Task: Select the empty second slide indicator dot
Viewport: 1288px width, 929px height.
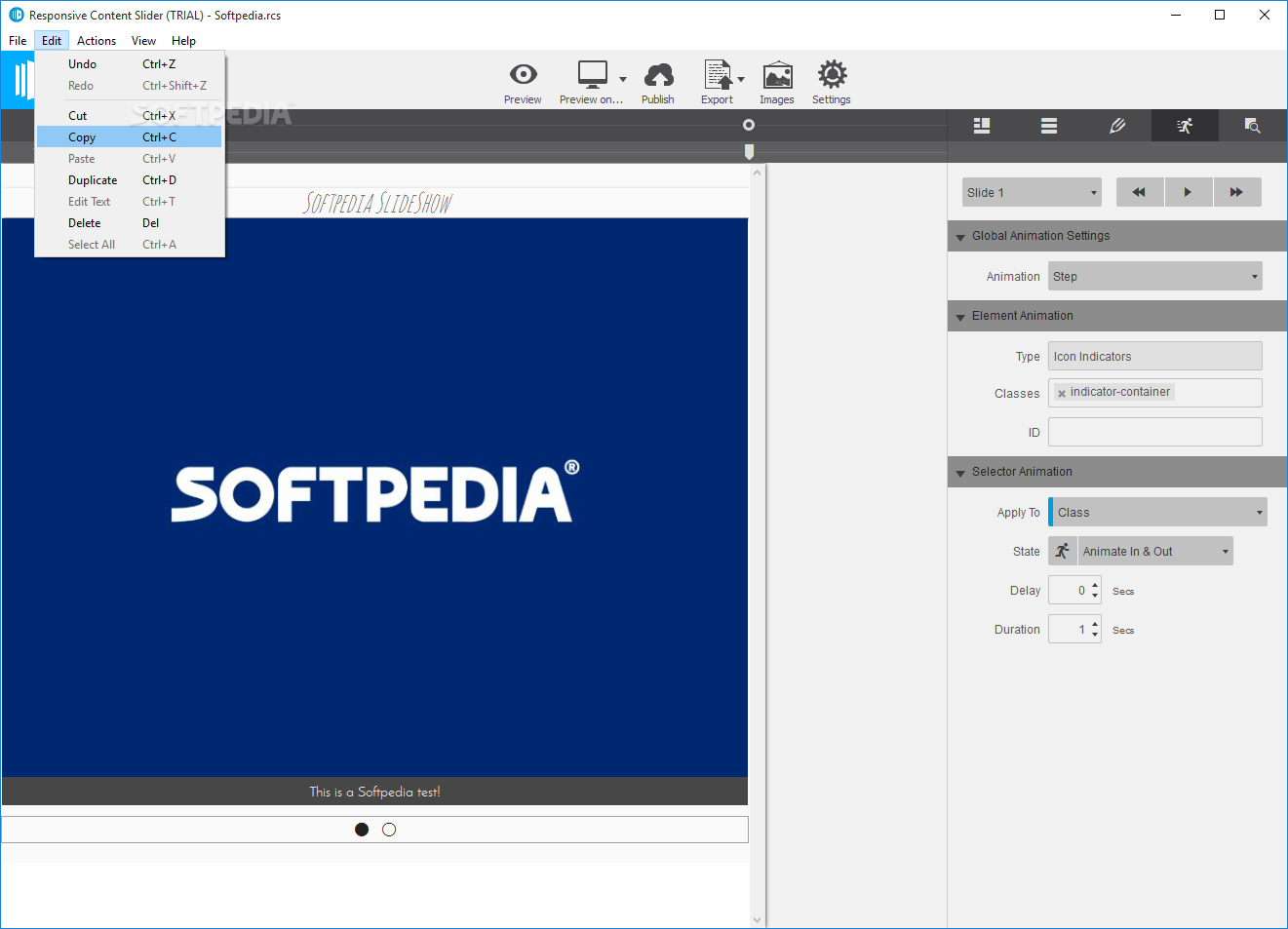Action: click(389, 830)
